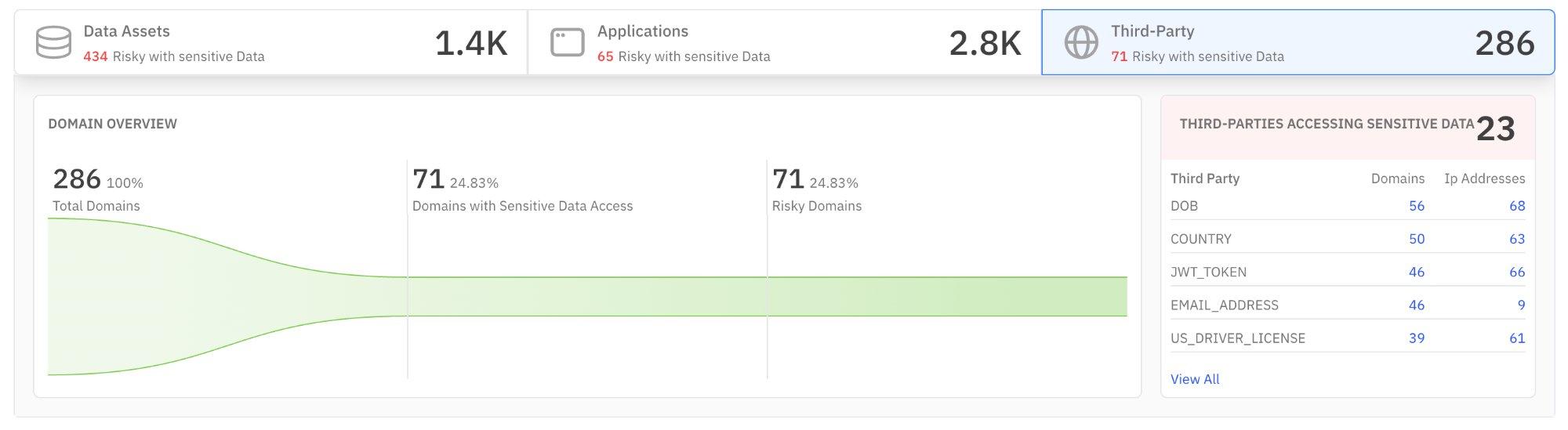
Task: Select the Third-Party summary tab
Action: pos(1298,42)
